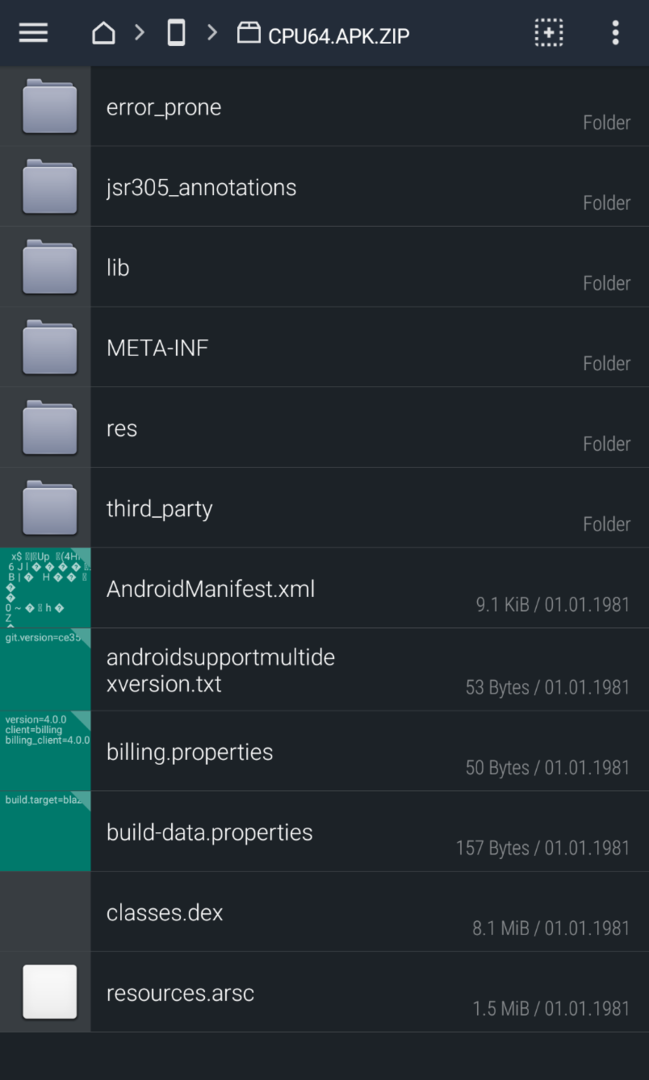The height and width of the screenshot is (1080, 649).
Task: Open the jsr305_annotations folder
Action: point(201,188)
